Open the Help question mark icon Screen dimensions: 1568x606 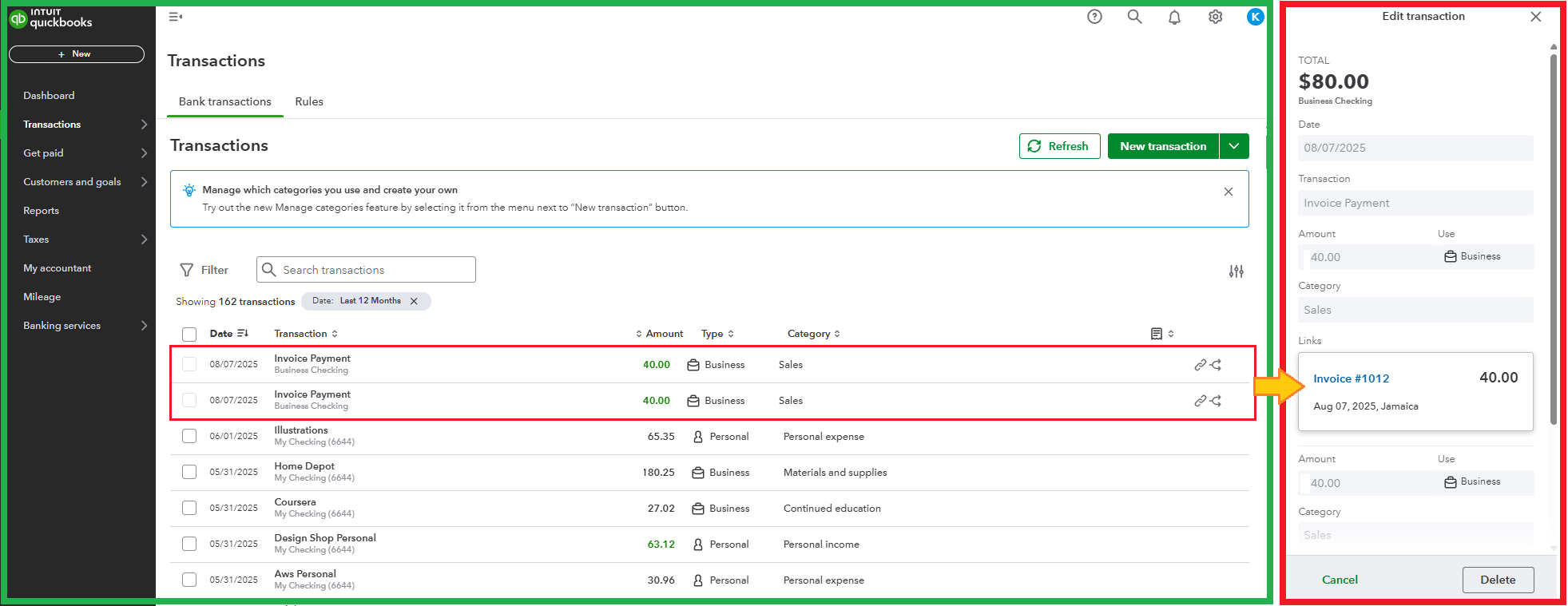[x=1094, y=17]
